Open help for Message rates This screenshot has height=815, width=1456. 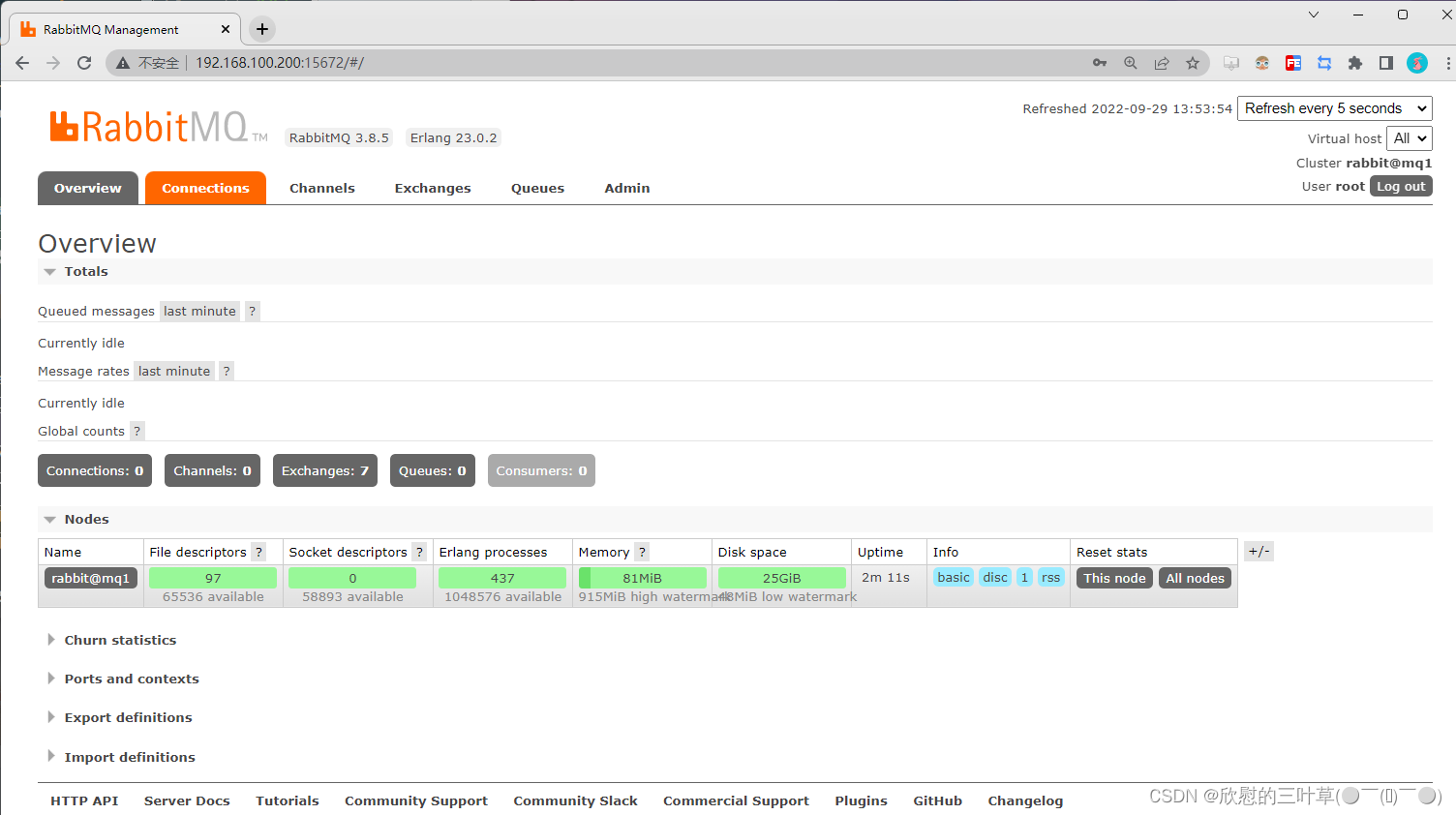(x=227, y=371)
